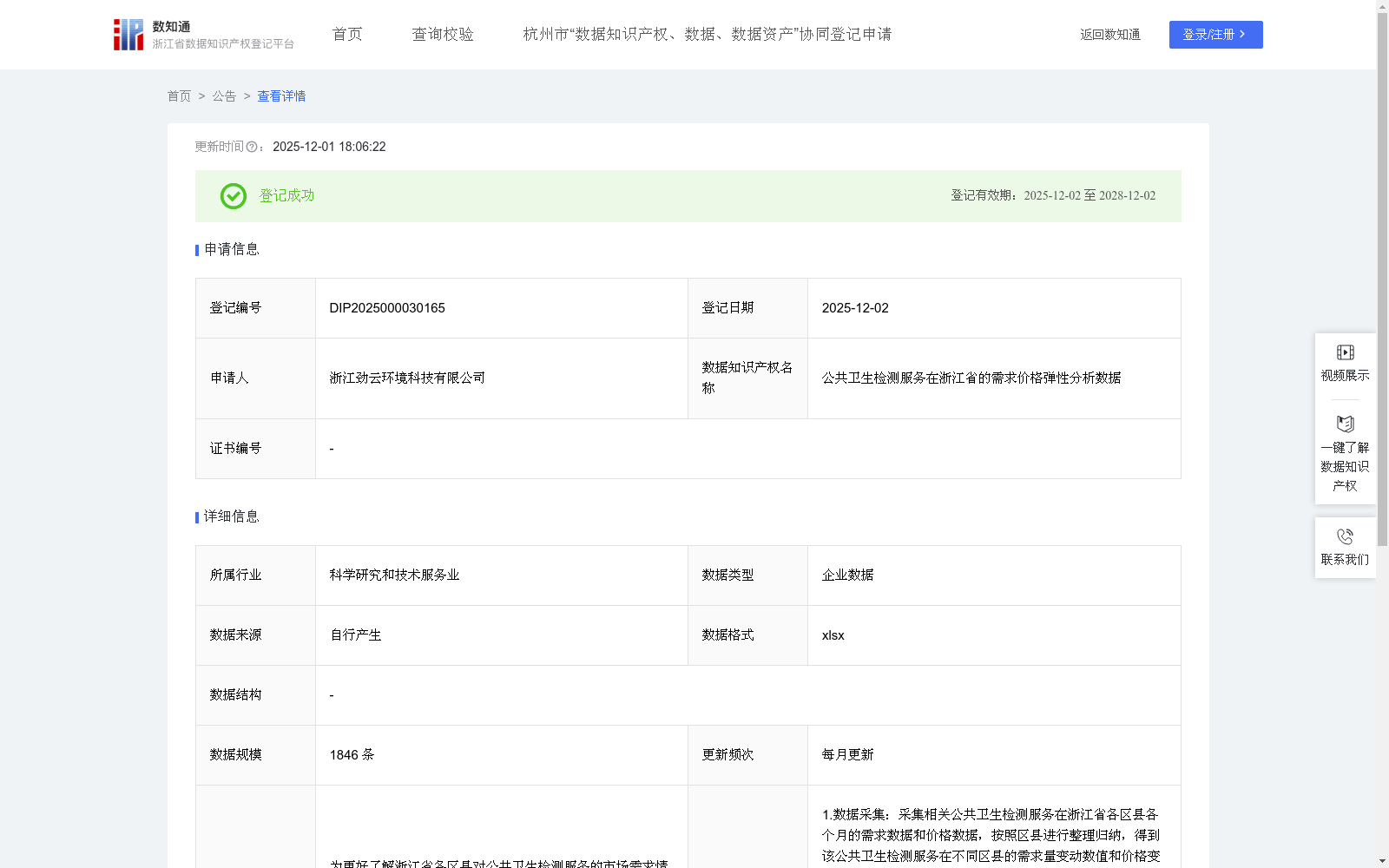Click the 申请信息 section heading
This screenshot has width=1389, height=868.
tap(231, 250)
